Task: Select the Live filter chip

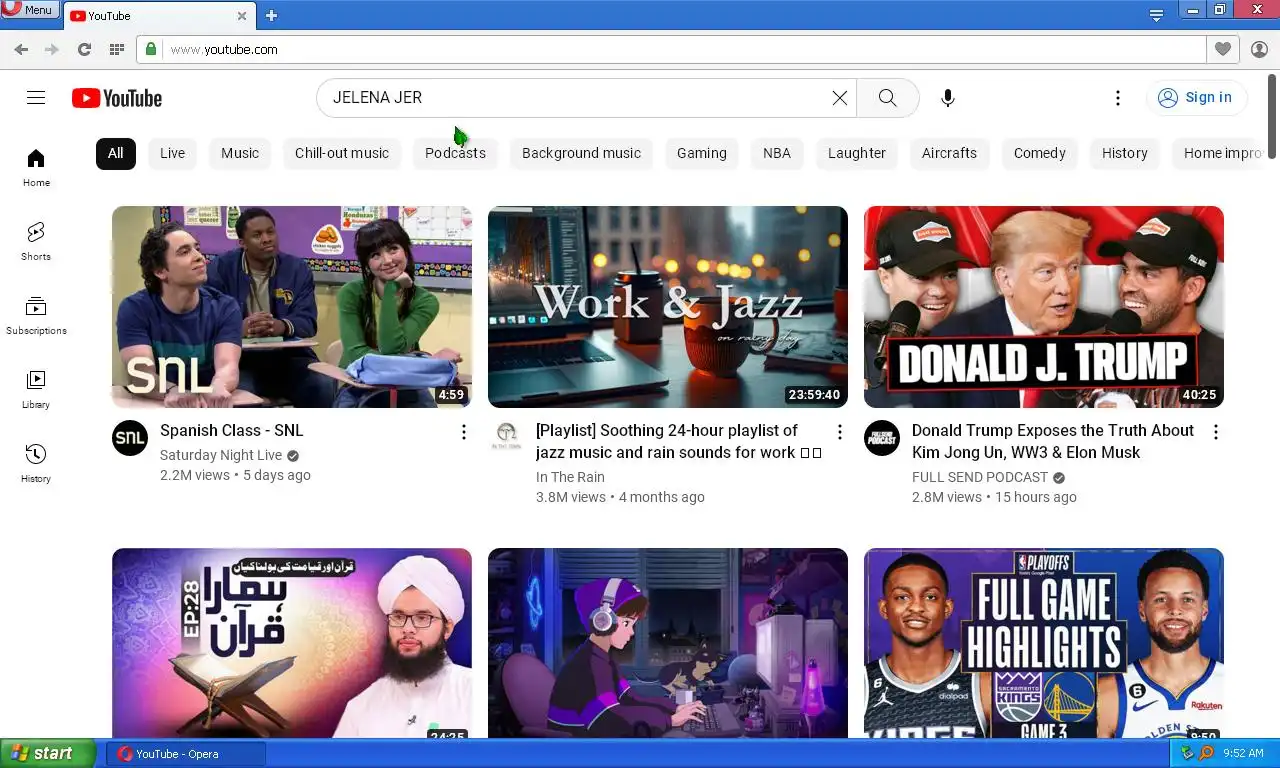Action: 173,153
